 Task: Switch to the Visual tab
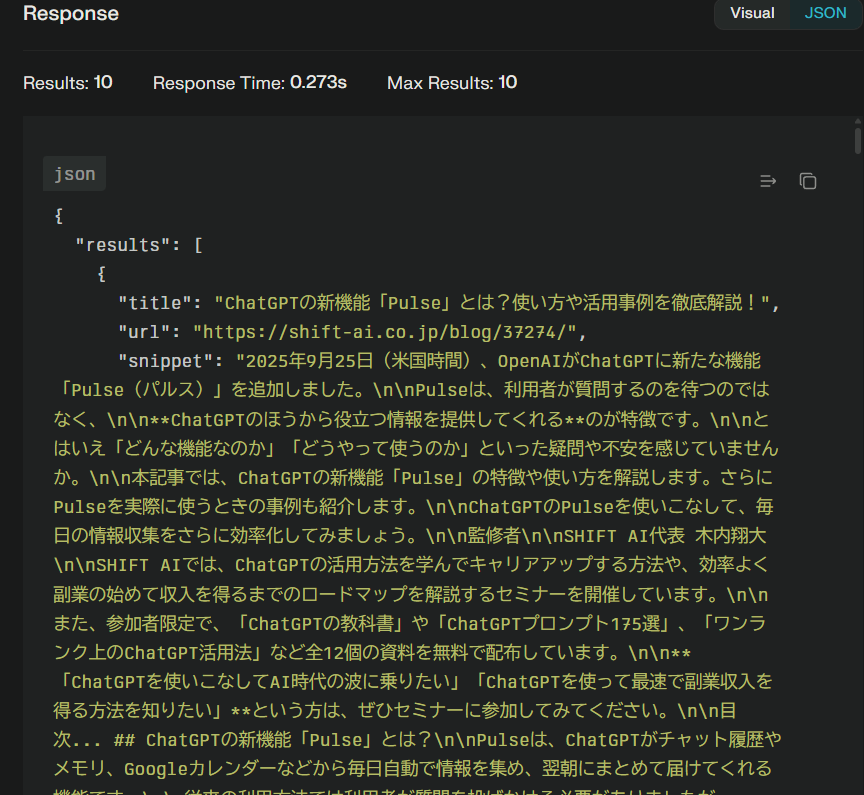tap(752, 14)
